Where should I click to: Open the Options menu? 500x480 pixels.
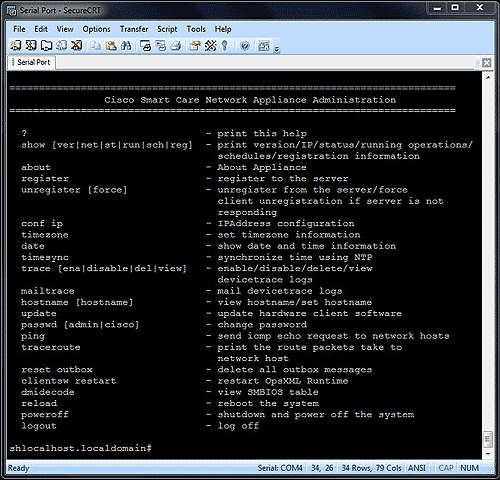point(96,29)
